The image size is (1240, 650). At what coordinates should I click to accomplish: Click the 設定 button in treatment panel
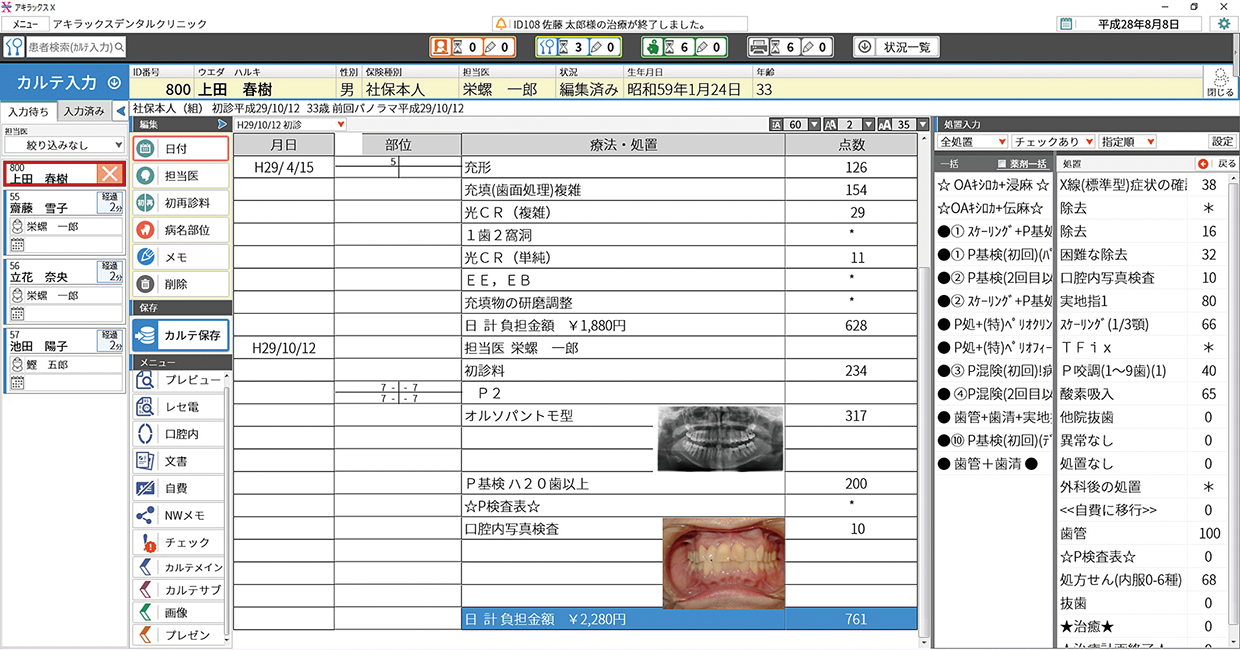[x=1222, y=142]
